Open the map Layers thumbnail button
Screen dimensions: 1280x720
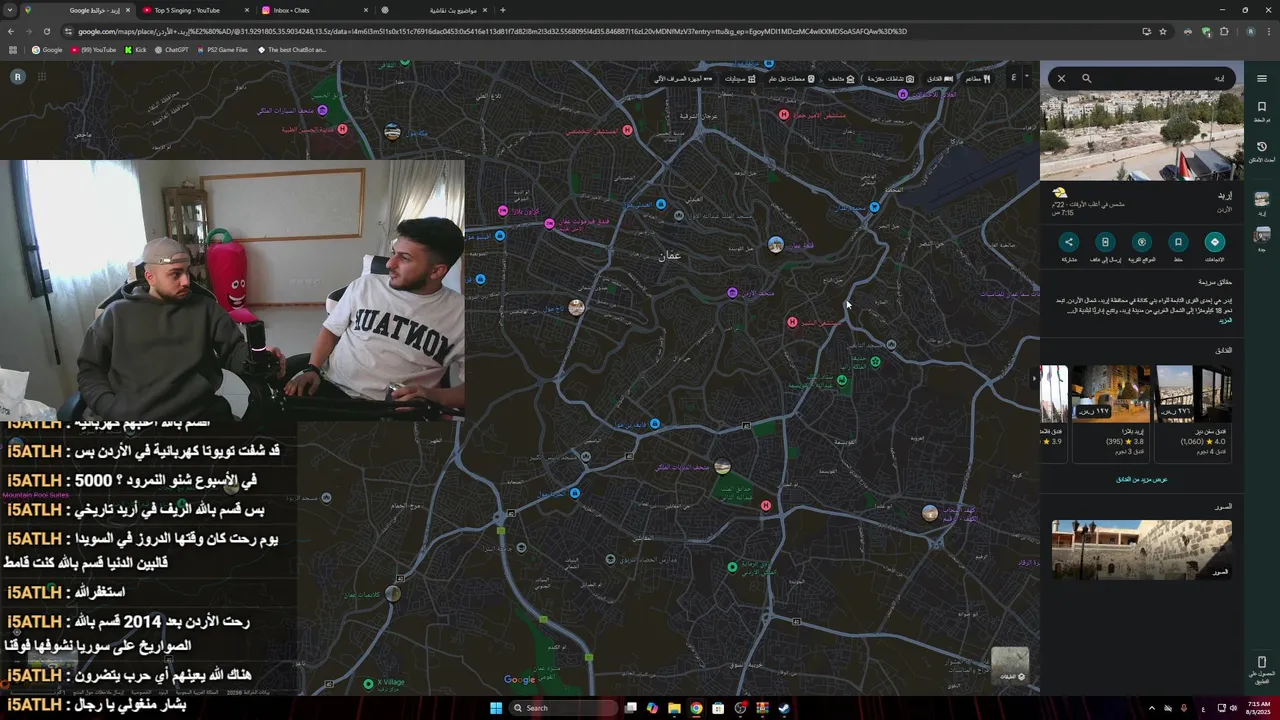[x=1009, y=666]
